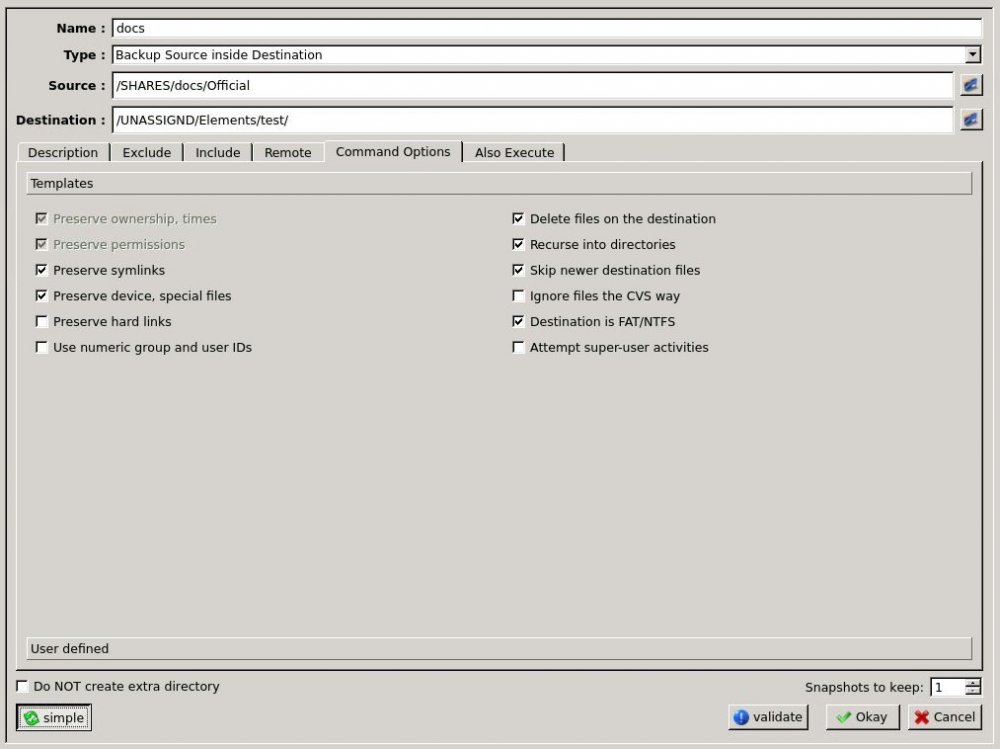Enable Preserve hard links
The image size is (1000, 749).
pos(41,322)
